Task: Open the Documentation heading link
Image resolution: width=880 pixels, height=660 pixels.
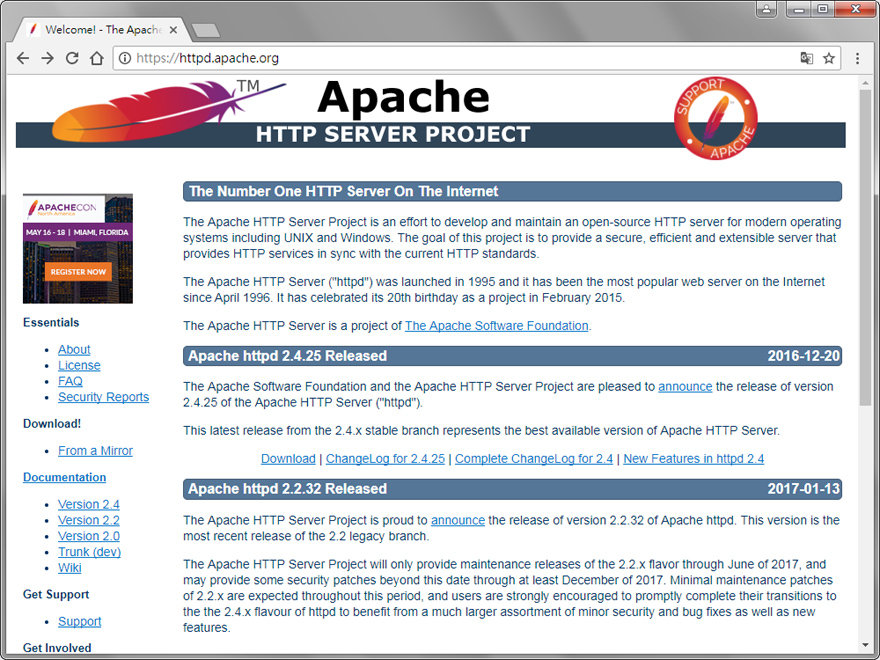Action: (65, 477)
